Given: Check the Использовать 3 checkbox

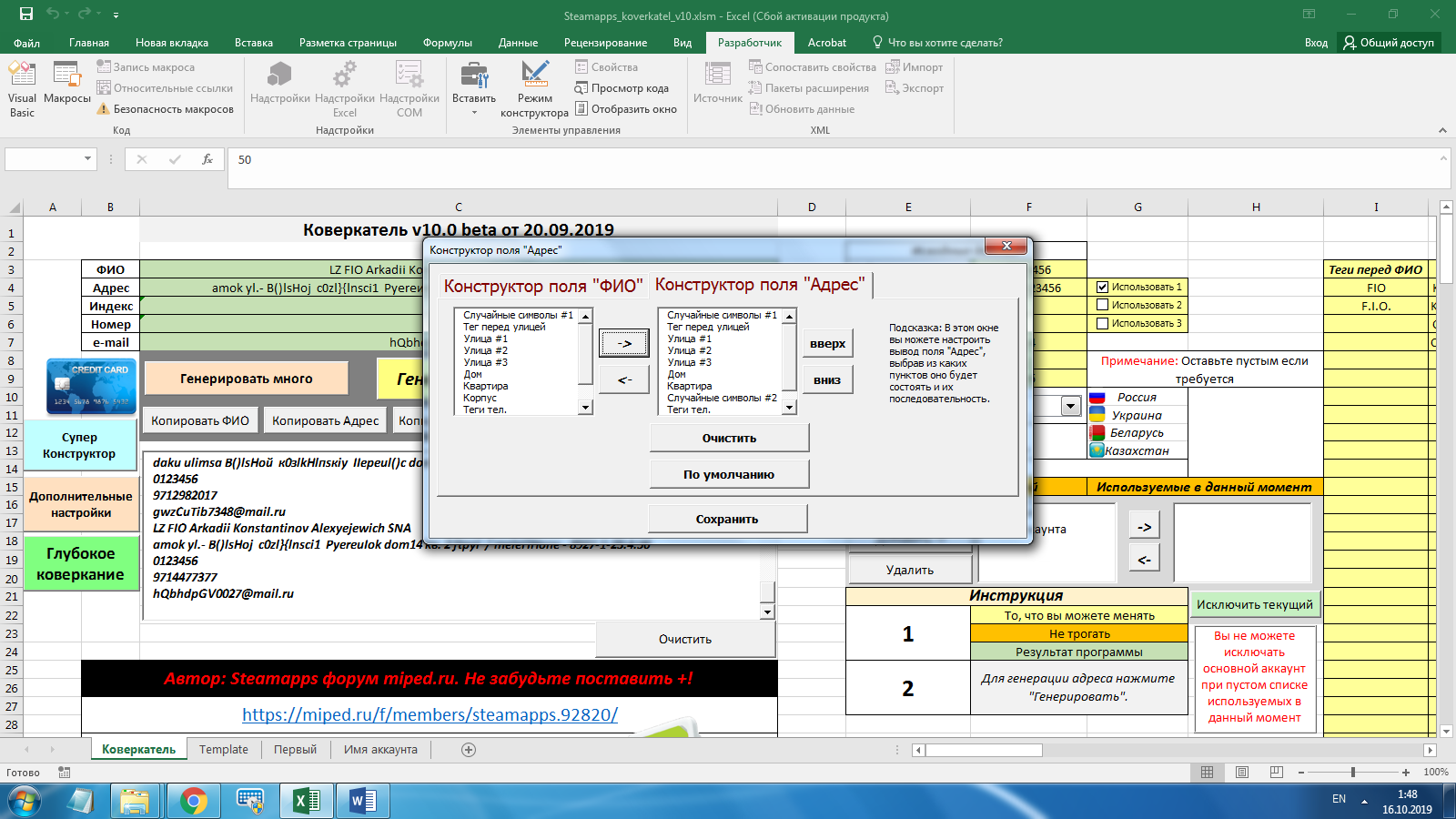Looking at the screenshot, I should (1103, 323).
